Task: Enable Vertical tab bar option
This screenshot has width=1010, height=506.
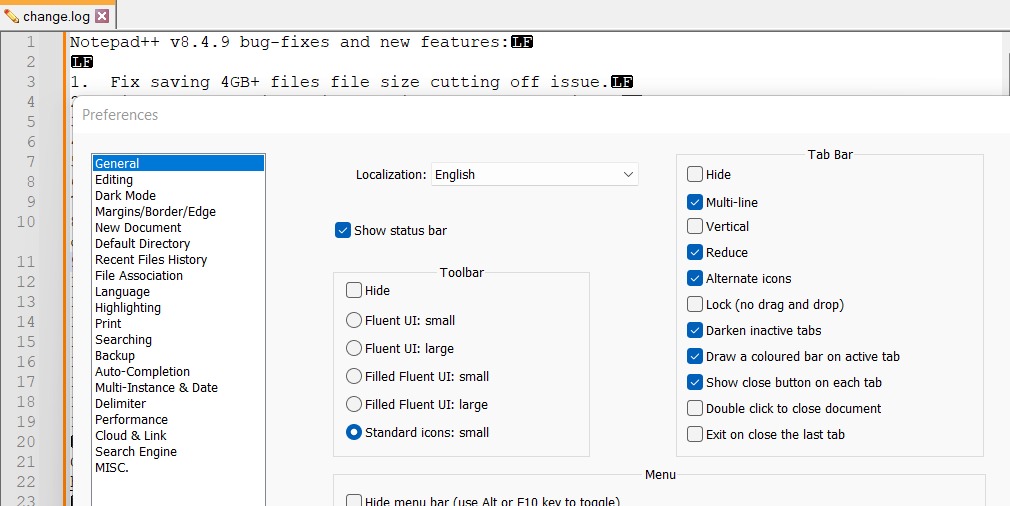Action: tap(695, 227)
